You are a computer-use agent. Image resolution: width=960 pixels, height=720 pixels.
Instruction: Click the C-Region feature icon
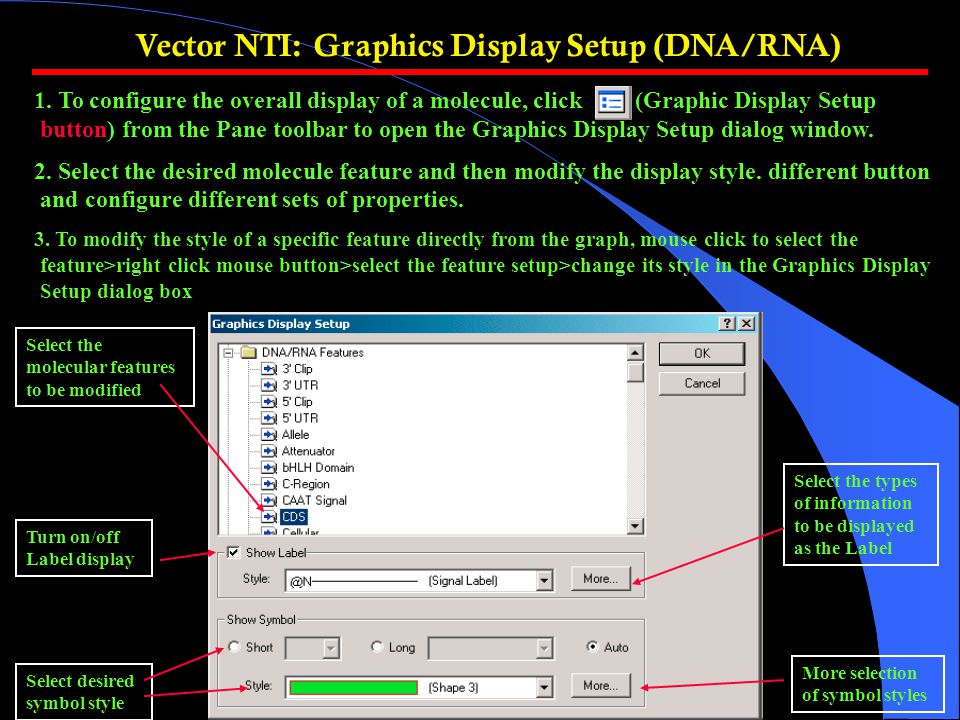269,484
